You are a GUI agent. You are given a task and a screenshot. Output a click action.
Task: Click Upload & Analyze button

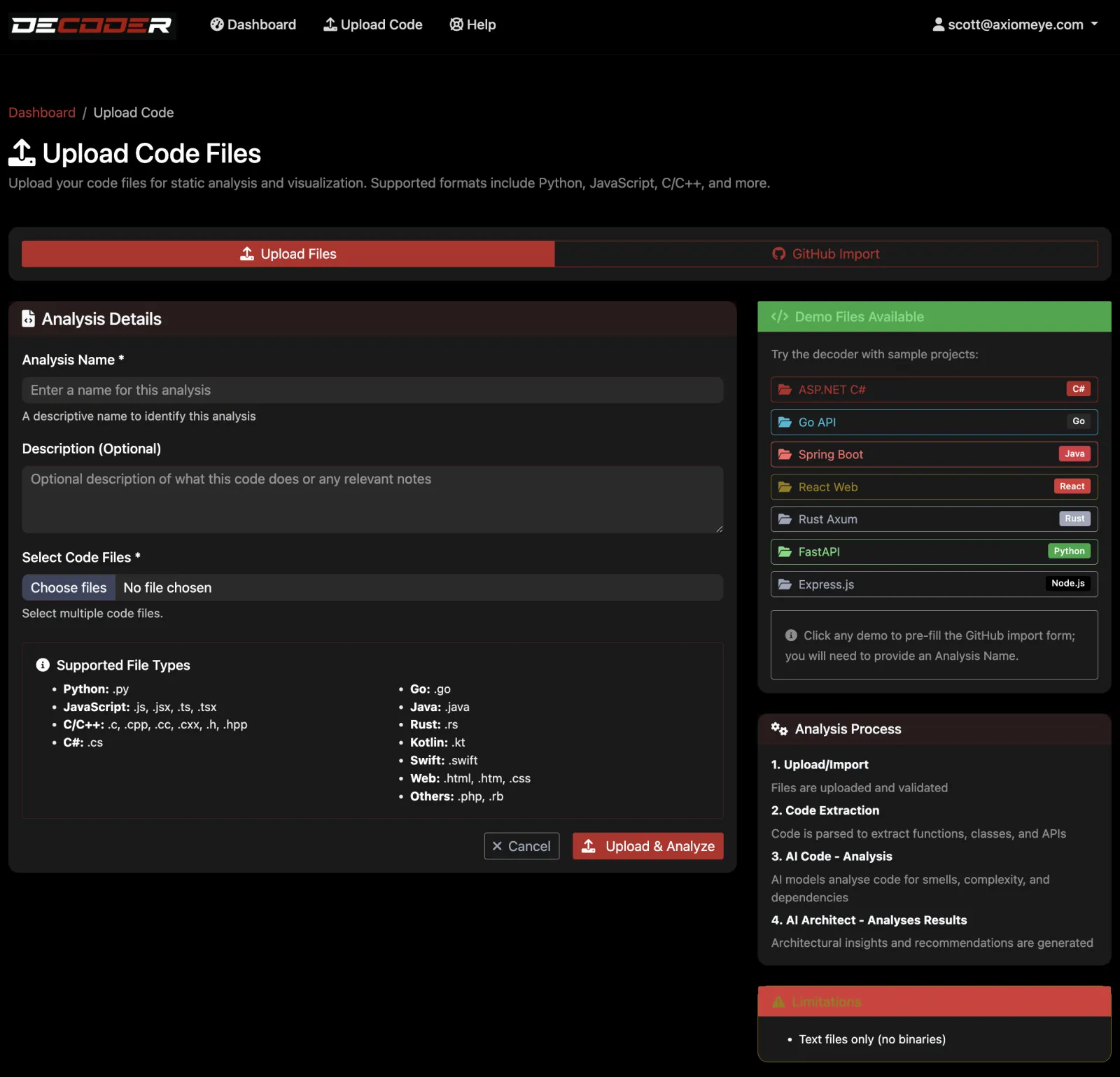click(648, 846)
